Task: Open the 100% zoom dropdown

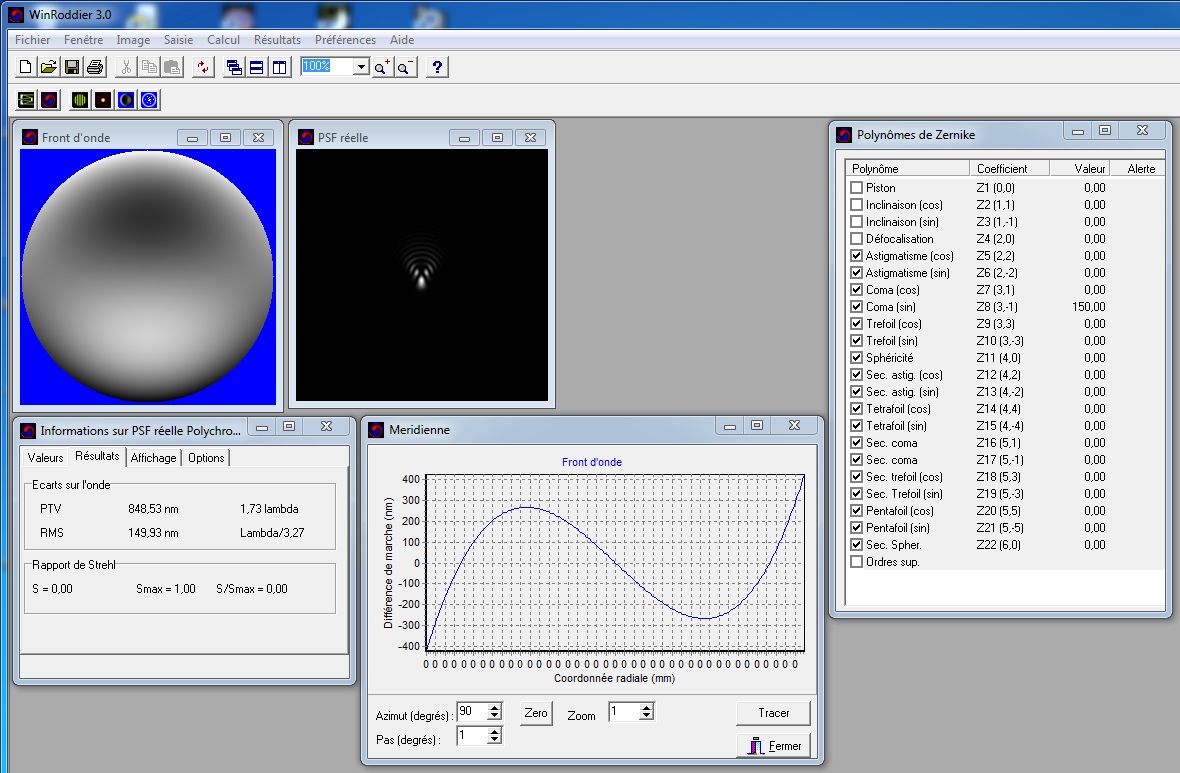Action: pyautogui.click(x=361, y=67)
